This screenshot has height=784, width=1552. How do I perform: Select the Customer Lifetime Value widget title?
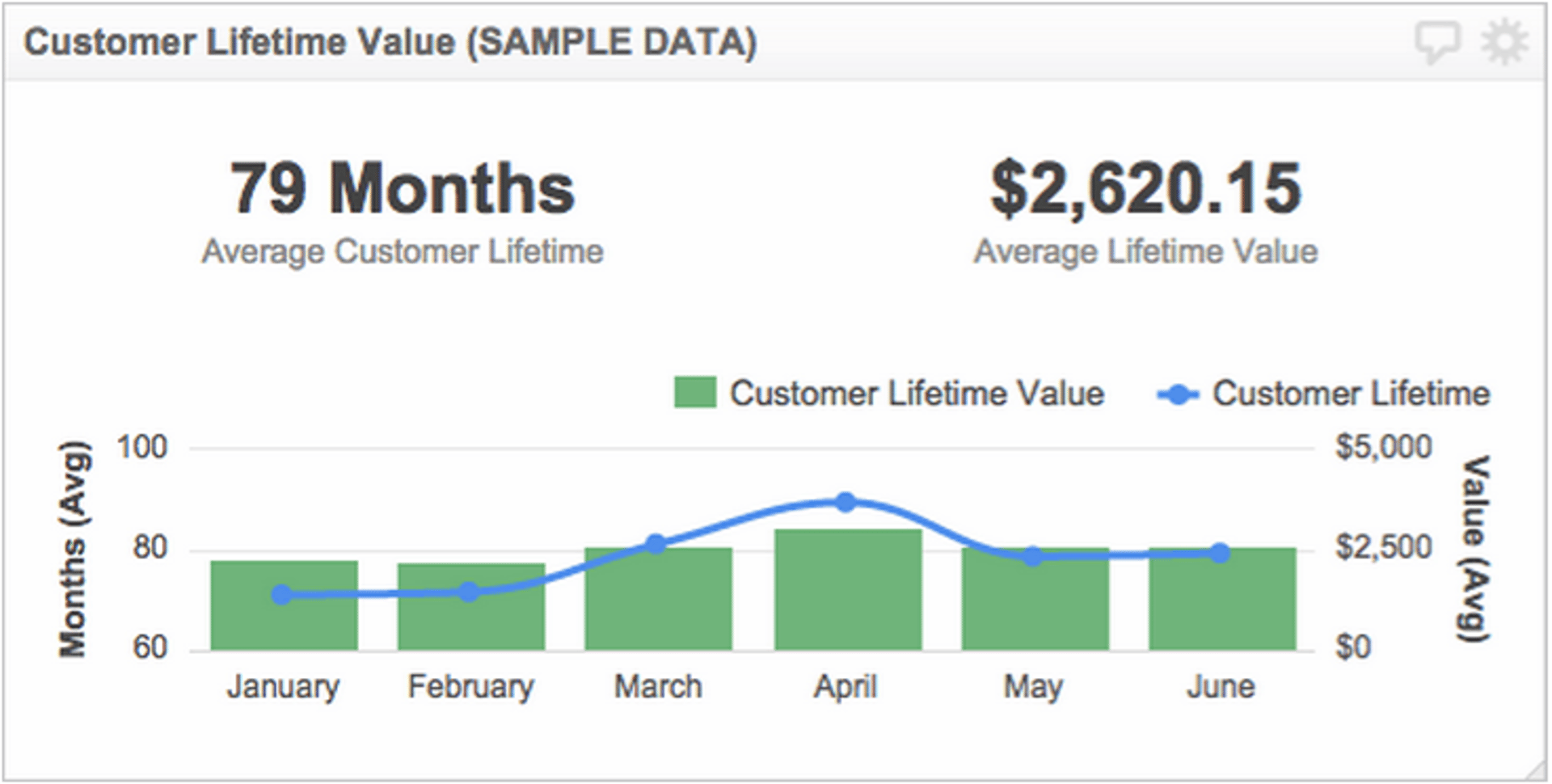(390, 42)
